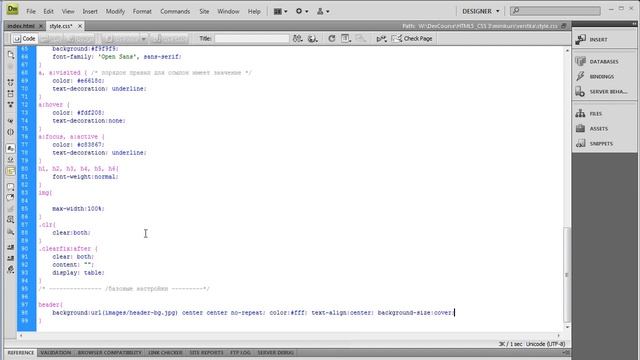The width and height of the screenshot is (640, 360).
Task: Click the Refresh Design View icon
Action: [x=331, y=38]
